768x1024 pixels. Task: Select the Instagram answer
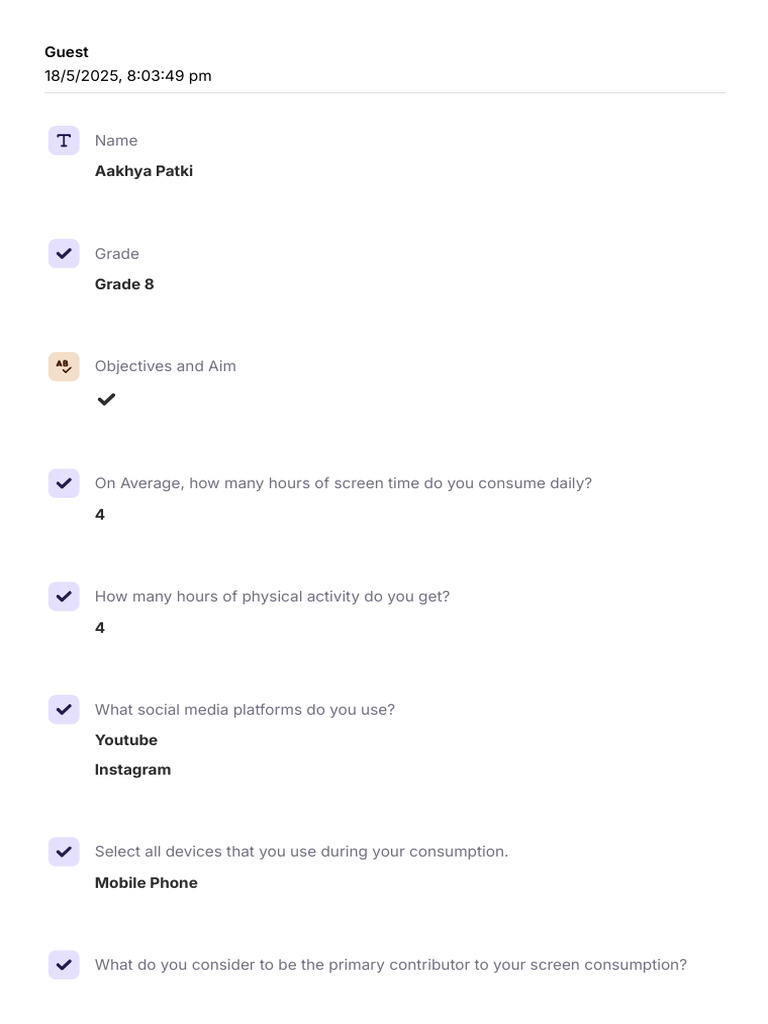point(133,770)
